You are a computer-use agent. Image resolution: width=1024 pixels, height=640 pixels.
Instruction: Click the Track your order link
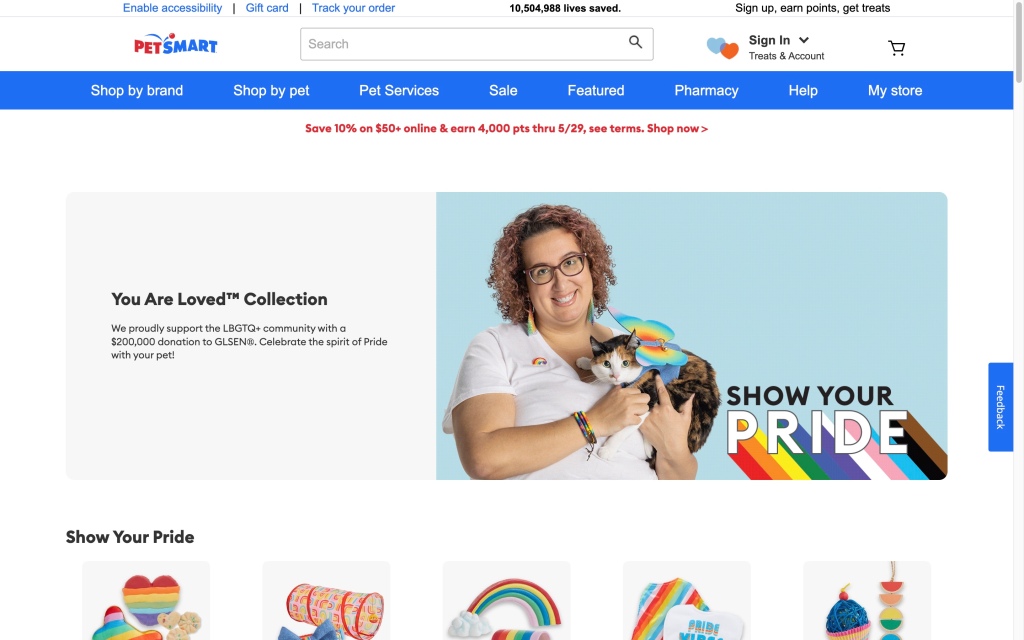pyautogui.click(x=353, y=8)
